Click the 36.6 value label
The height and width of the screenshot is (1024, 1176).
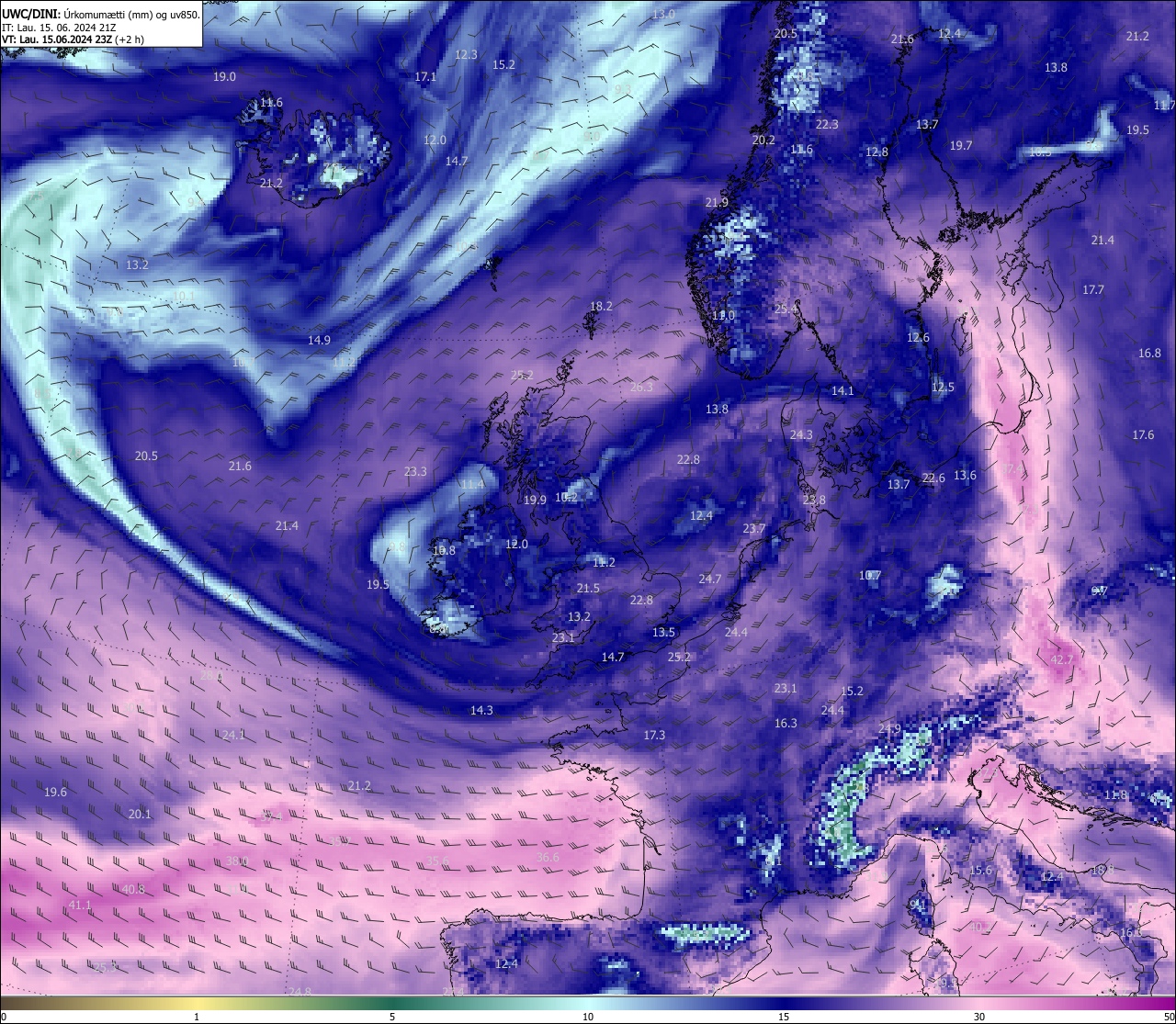coord(548,858)
